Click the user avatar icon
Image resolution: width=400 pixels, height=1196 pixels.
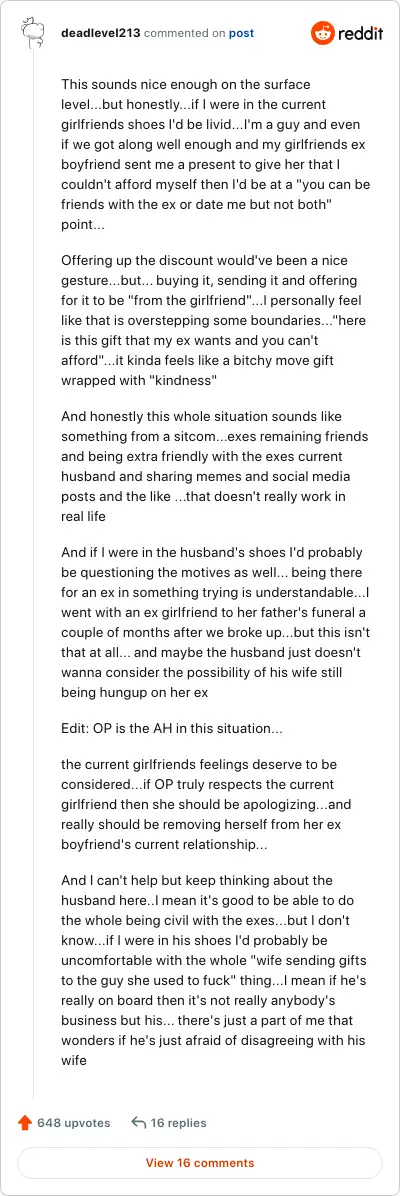(x=33, y=34)
